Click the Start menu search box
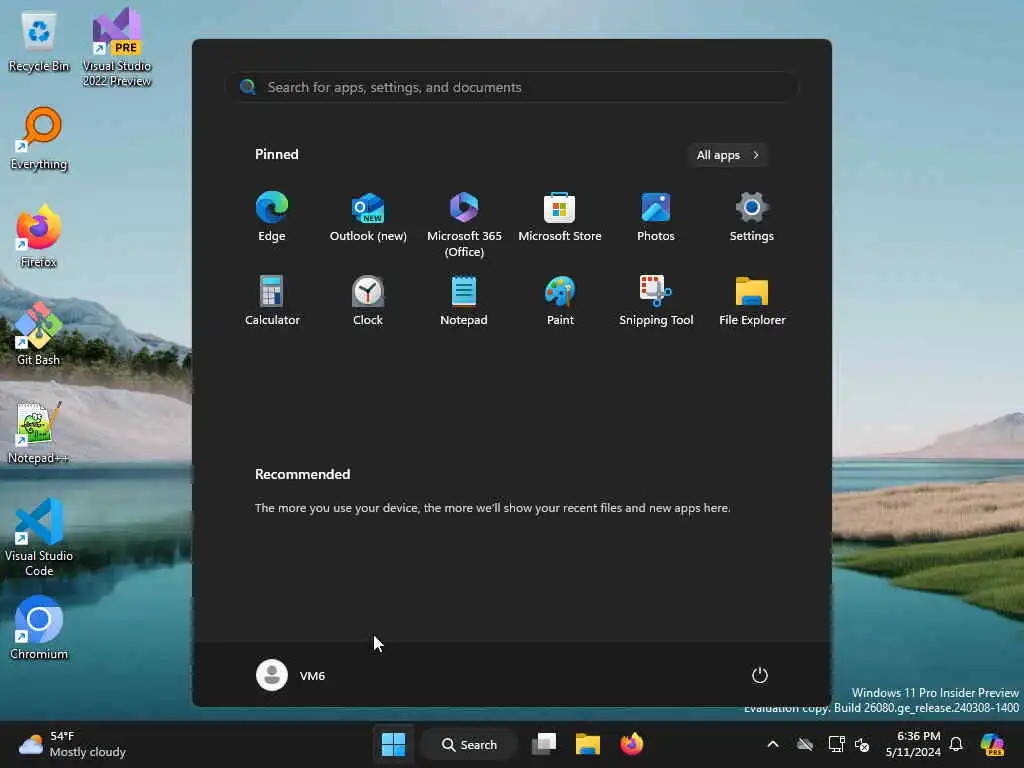The width and height of the screenshot is (1024, 768). point(512,87)
